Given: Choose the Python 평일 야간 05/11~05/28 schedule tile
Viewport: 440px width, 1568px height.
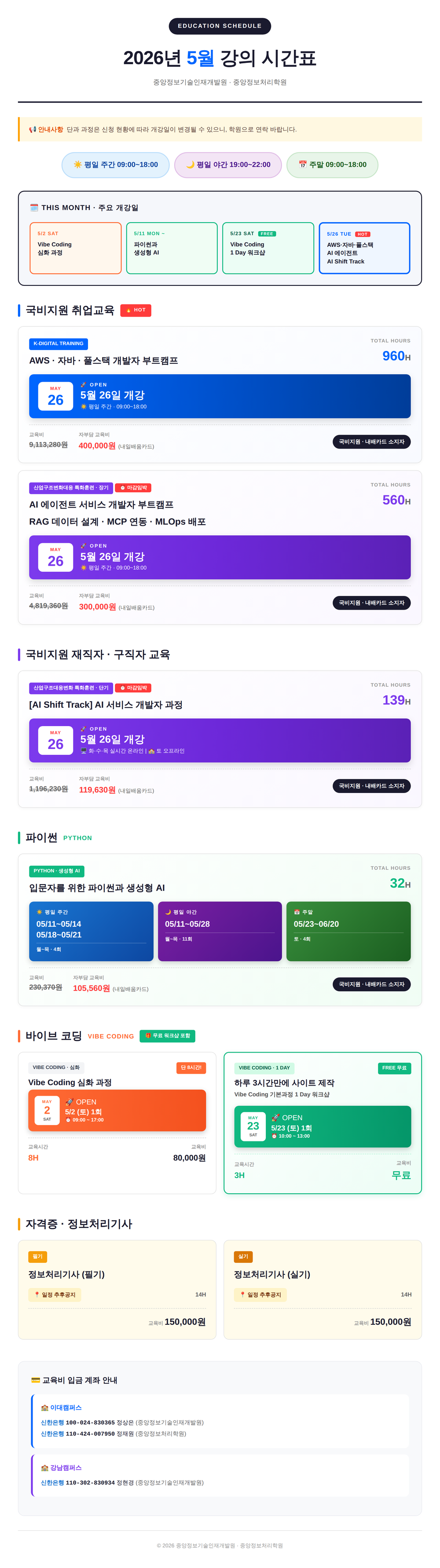Looking at the screenshot, I should click(x=220, y=931).
